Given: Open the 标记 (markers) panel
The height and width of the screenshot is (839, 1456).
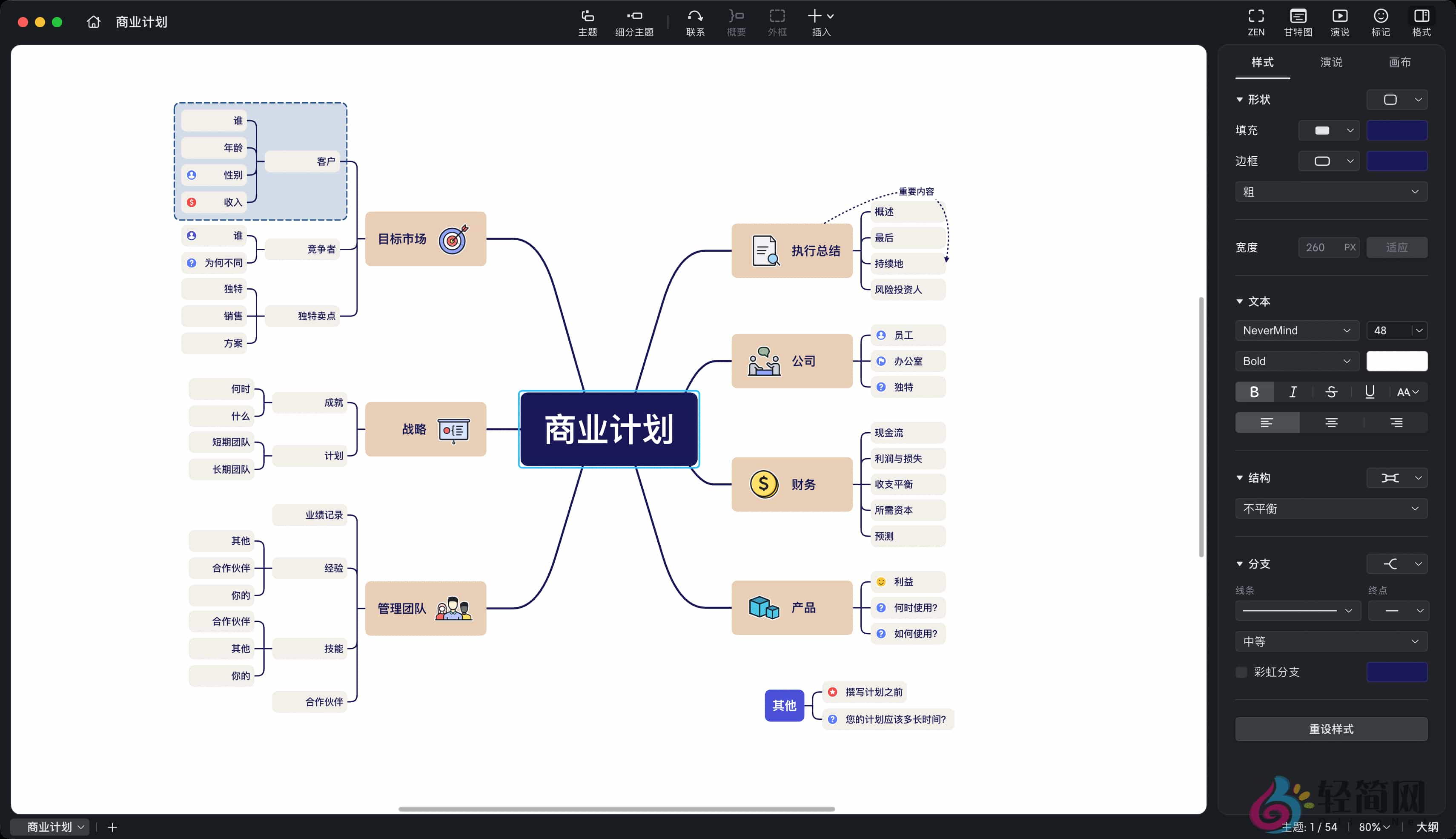Looking at the screenshot, I should point(1381,22).
